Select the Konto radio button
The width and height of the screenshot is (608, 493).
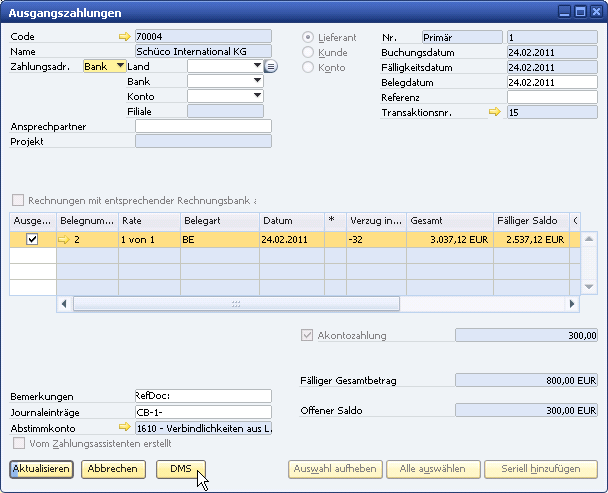(308, 67)
